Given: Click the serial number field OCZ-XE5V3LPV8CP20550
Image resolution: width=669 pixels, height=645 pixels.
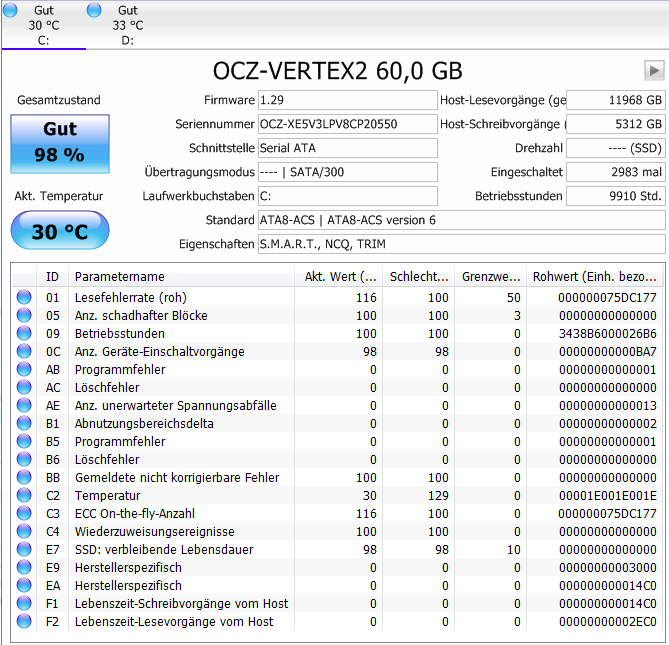Looking at the screenshot, I should [x=348, y=124].
